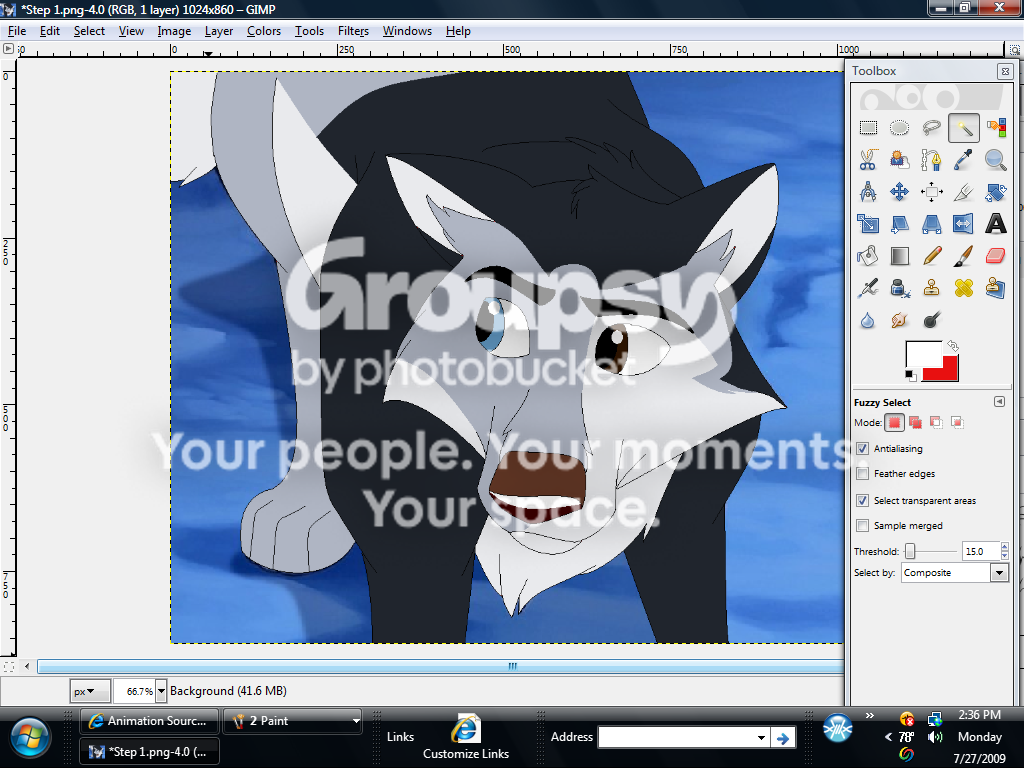
Task: Choose the Free Select lasso tool
Action: (932, 128)
